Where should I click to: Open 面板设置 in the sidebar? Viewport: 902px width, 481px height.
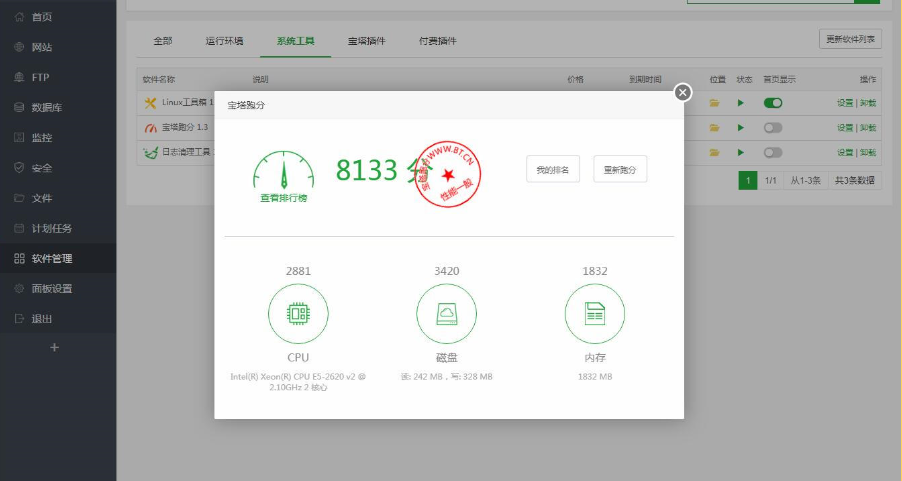(52, 289)
